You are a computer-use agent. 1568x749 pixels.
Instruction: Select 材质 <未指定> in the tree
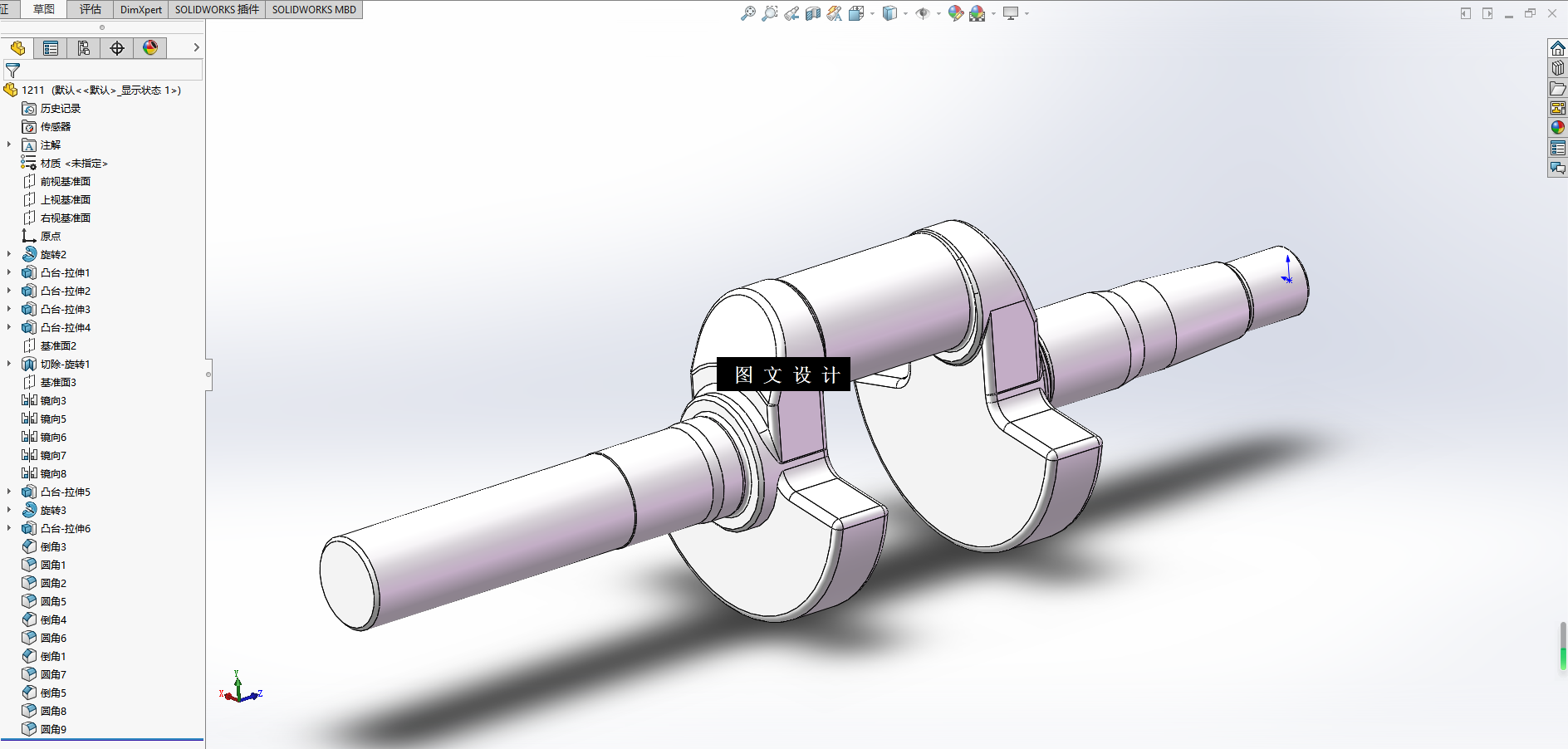(x=65, y=163)
